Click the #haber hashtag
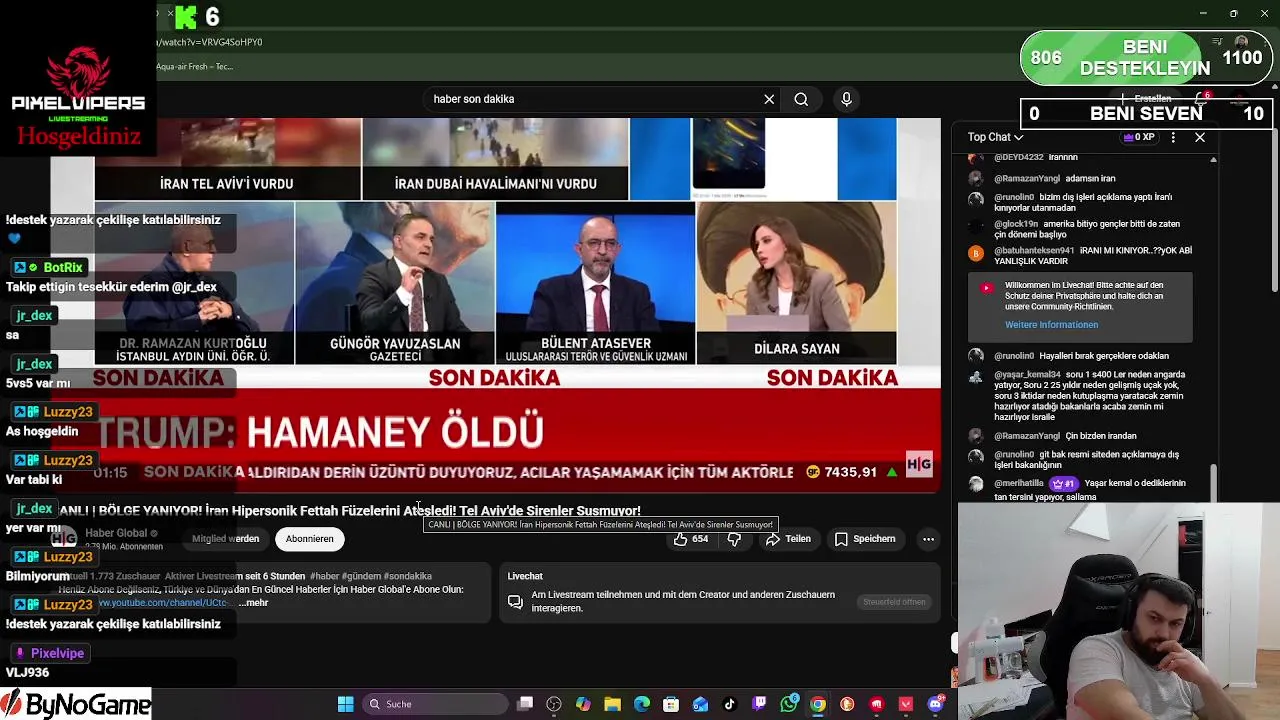Image resolution: width=1280 pixels, height=720 pixels. (x=325, y=576)
